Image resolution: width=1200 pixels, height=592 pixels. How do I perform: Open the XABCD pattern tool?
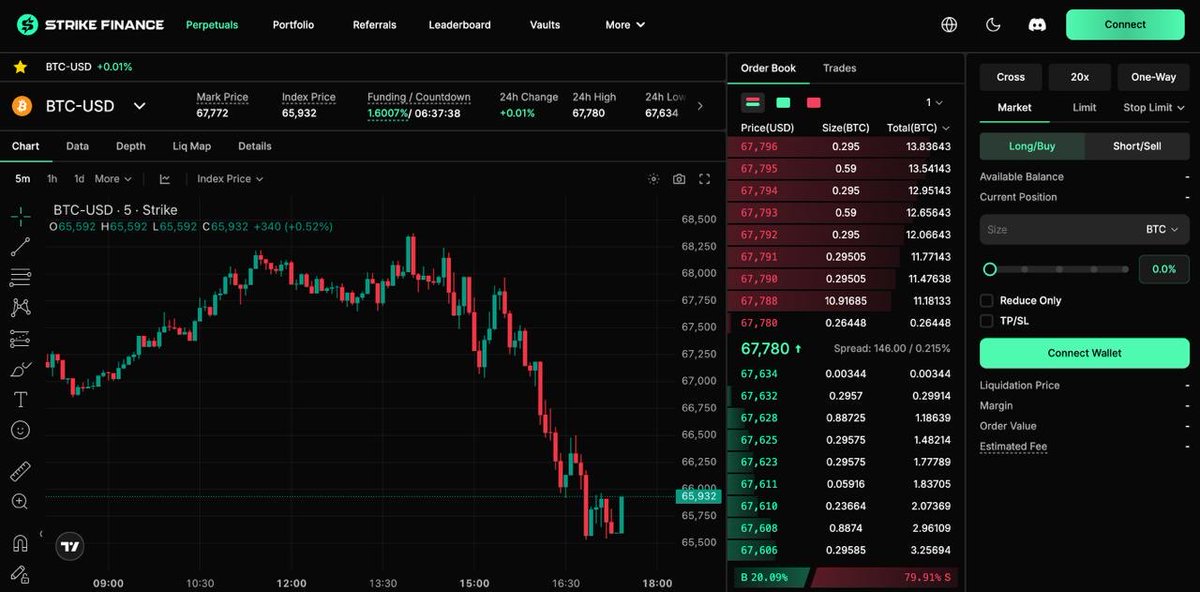click(20, 307)
